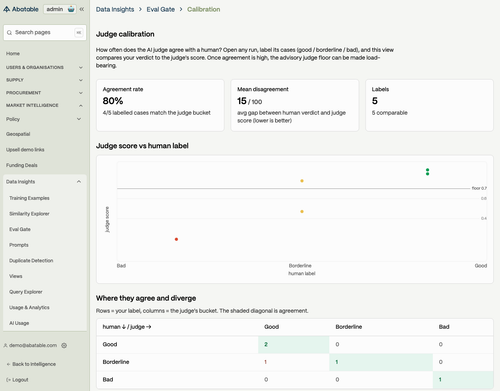Viewport: 500px width, 391px height.
Task: Go to Eval Gate breadcrumb link
Action: [x=161, y=9]
